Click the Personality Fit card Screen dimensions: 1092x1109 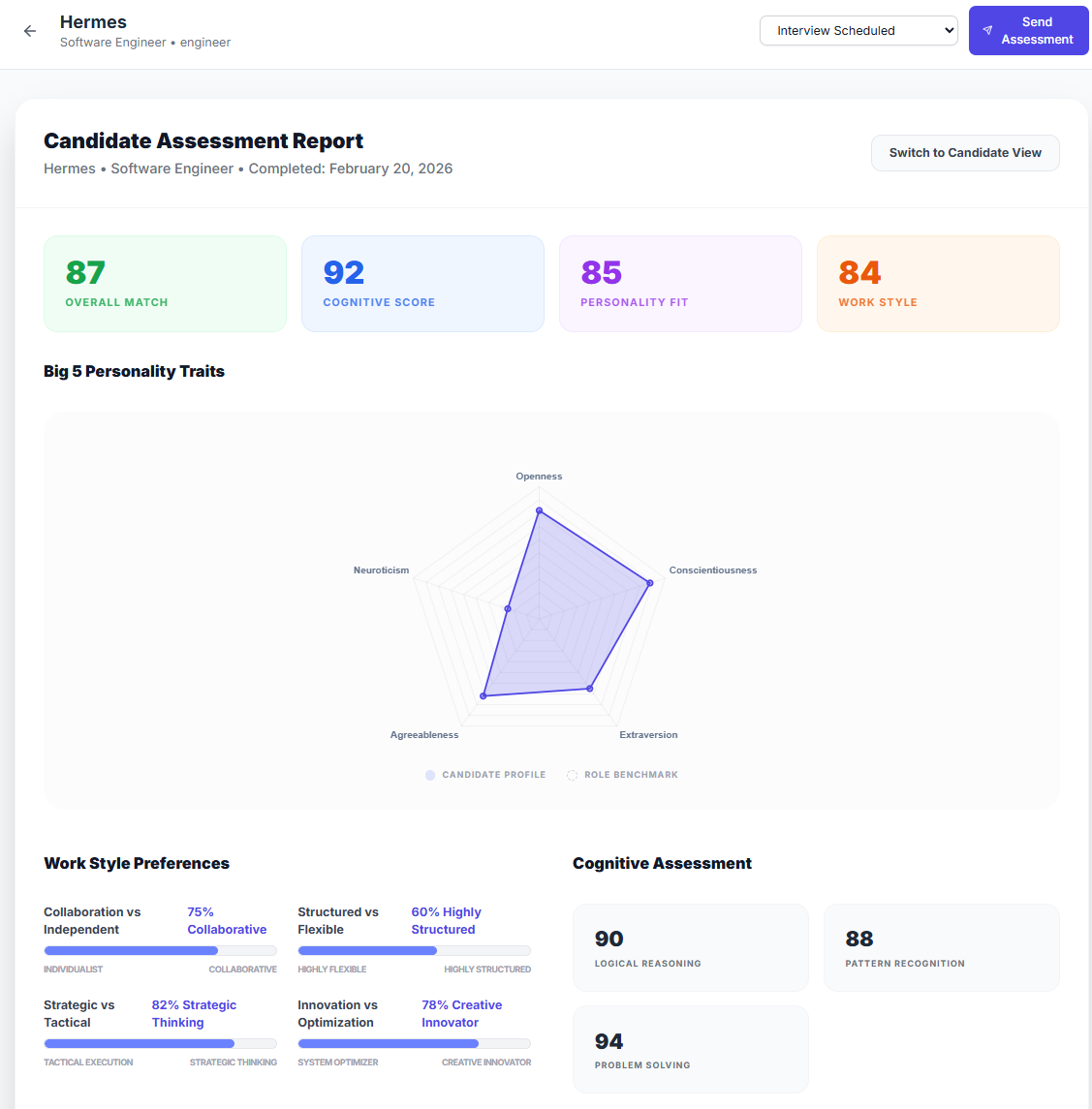click(x=680, y=283)
